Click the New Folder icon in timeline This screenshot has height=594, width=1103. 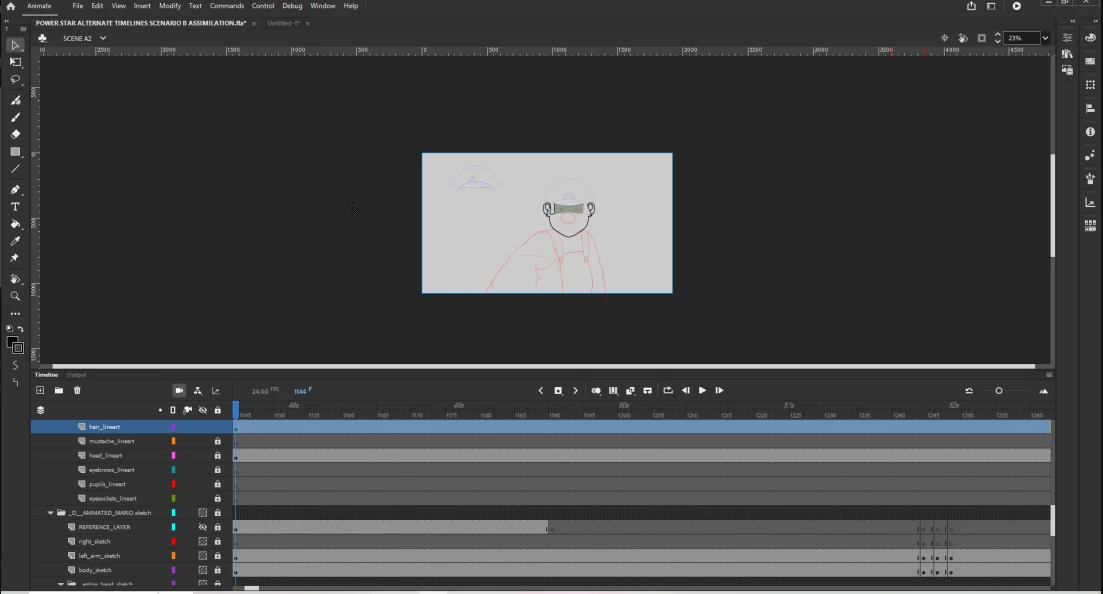58,391
